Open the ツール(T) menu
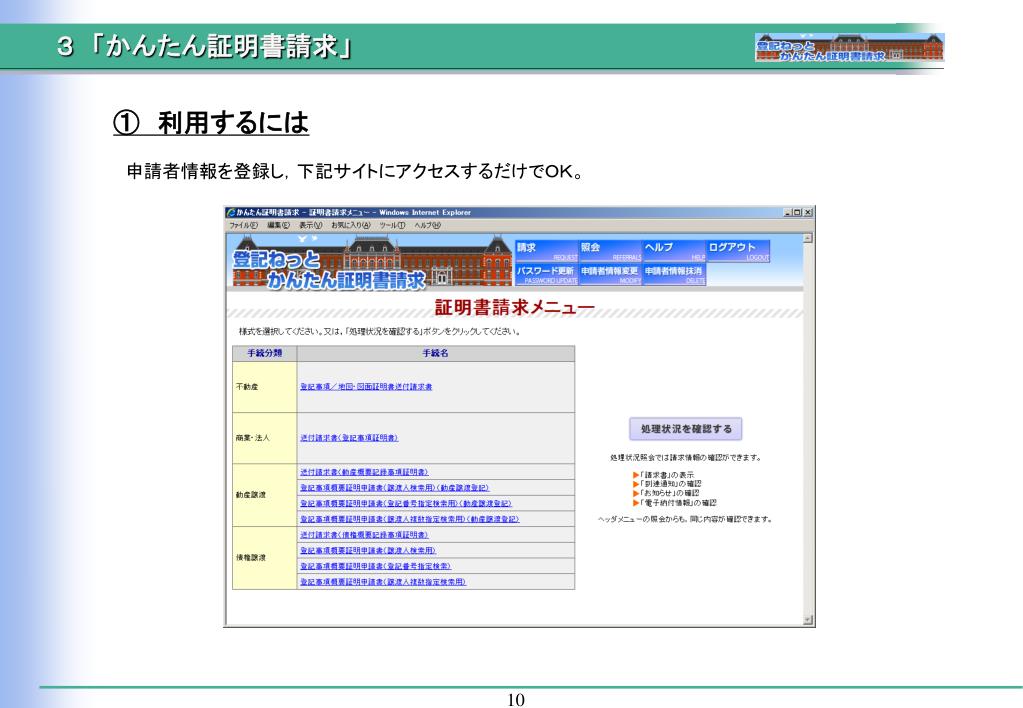The height and width of the screenshot is (708, 1023). (393, 226)
